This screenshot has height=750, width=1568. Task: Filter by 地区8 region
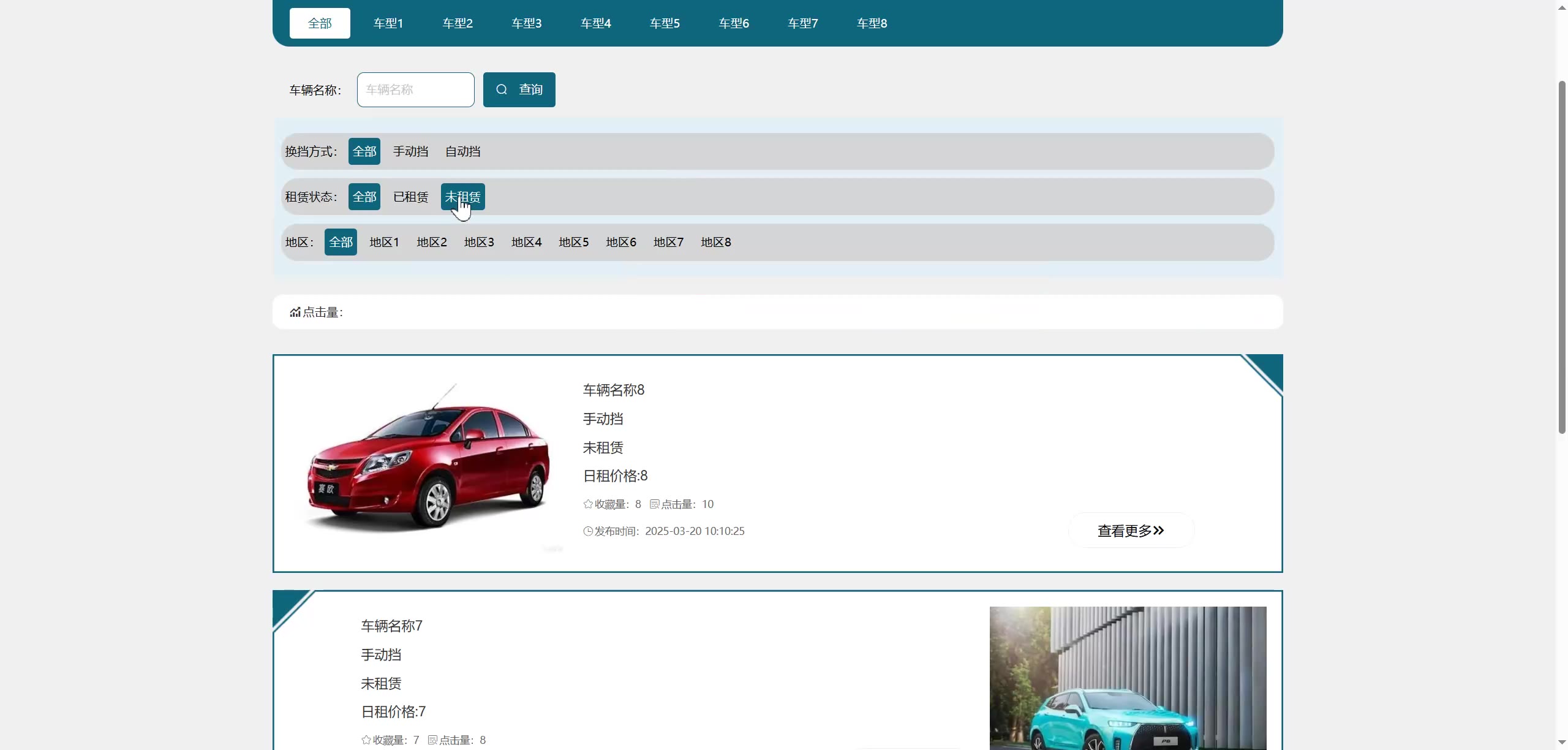pyautogui.click(x=715, y=242)
